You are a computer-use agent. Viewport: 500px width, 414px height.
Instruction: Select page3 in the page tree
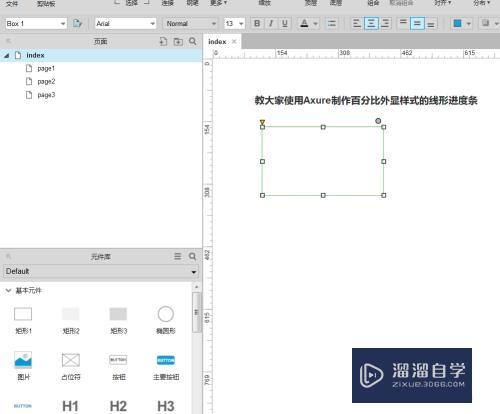click(46, 95)
